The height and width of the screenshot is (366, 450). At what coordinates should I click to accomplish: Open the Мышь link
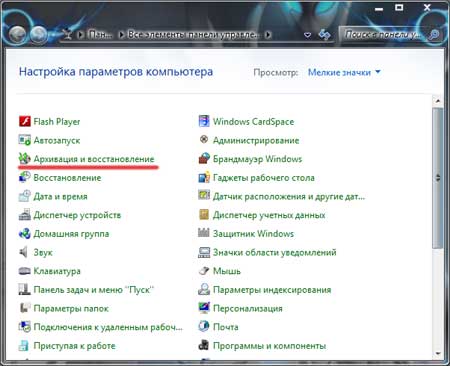click(227, 271)
